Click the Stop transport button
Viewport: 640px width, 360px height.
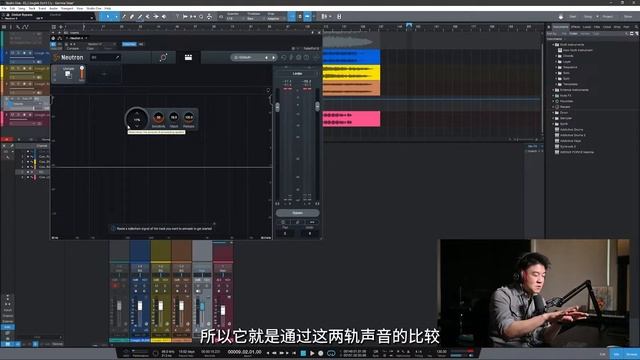303,353
